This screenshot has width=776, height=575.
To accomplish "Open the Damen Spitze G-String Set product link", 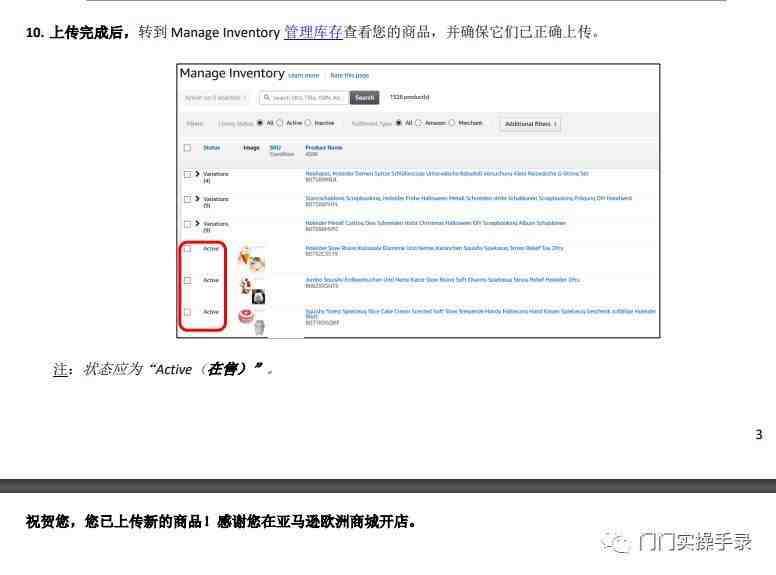I will [x=447, y=174].
